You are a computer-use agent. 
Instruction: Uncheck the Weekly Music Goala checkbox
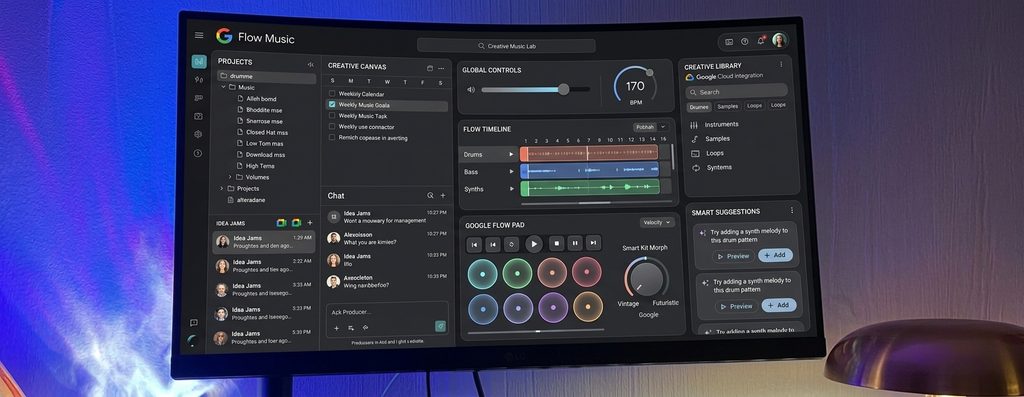(332, 104)
